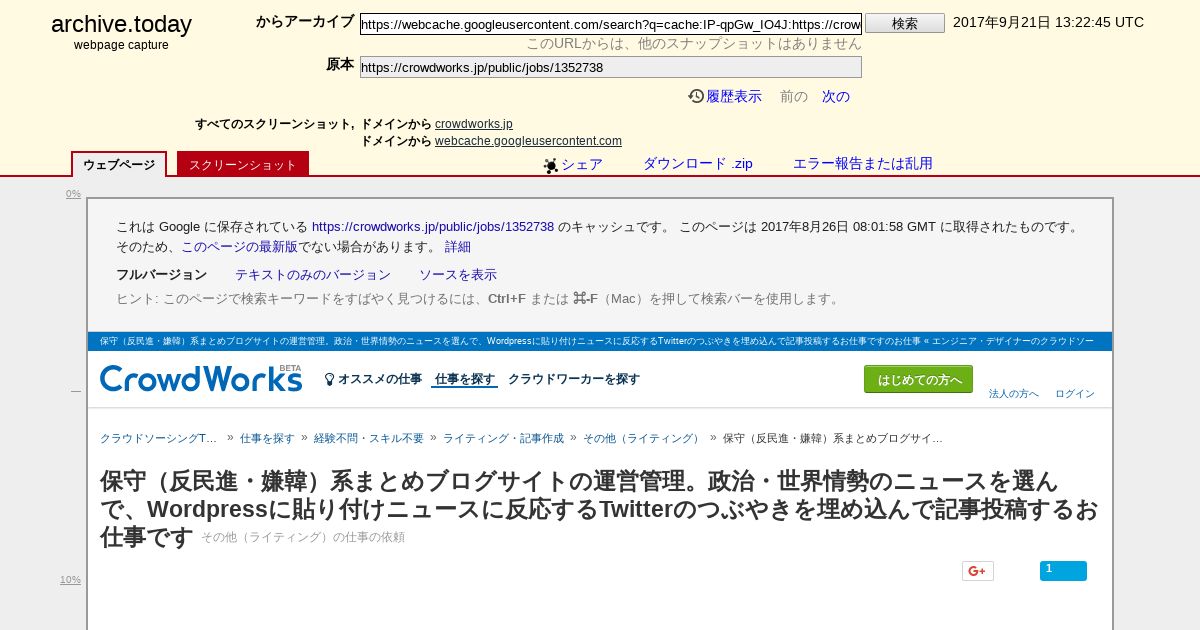This screenshot has height=630, width=1200.
Task: Open ライティング・記事作成 breadcrumb
Action: click(503, 438)
